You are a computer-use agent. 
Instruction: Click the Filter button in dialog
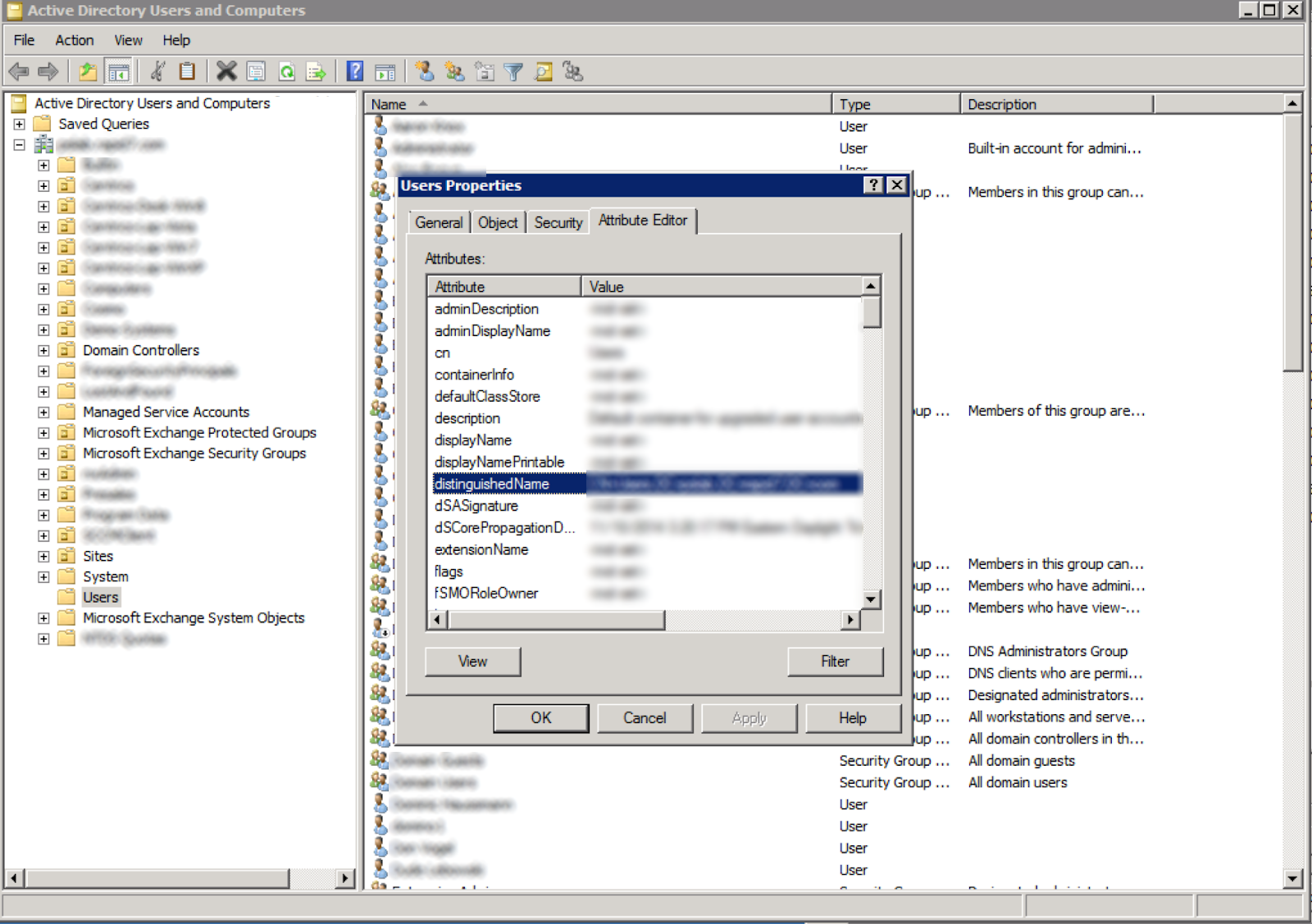[835, 662]
